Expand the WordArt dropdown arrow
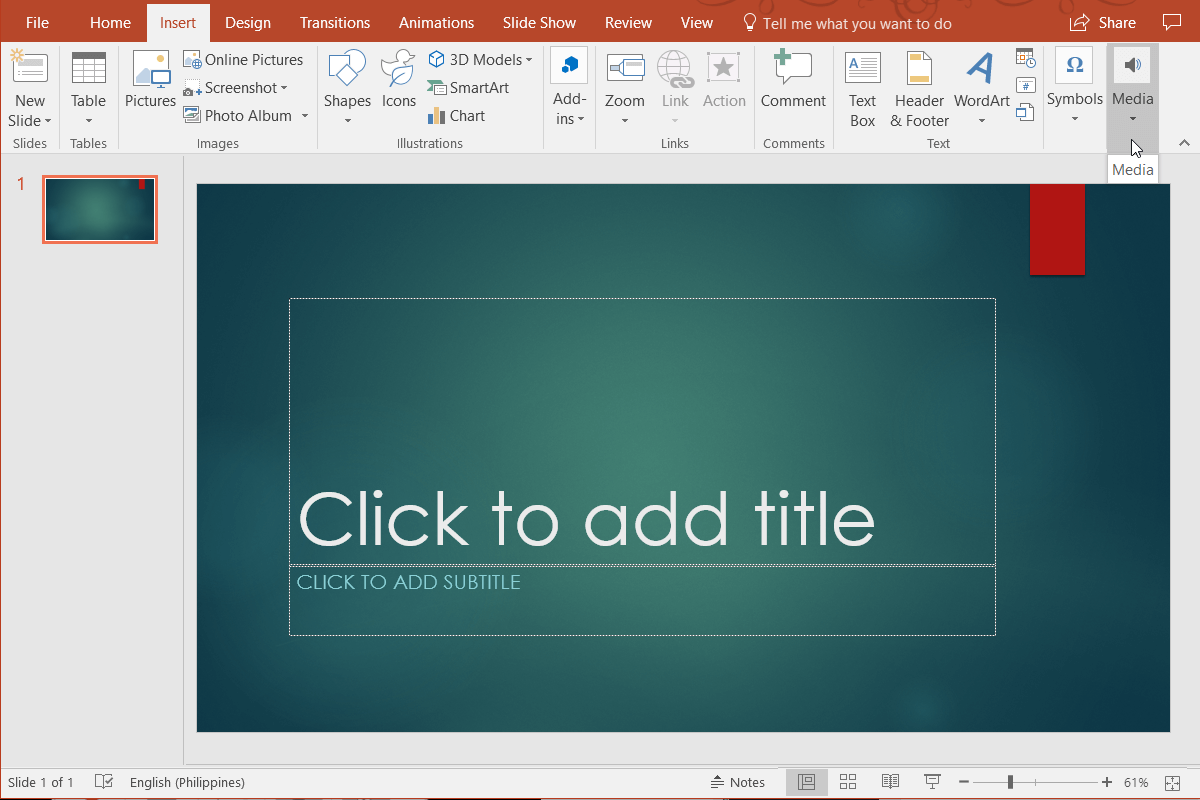 (x=981, y=121)
